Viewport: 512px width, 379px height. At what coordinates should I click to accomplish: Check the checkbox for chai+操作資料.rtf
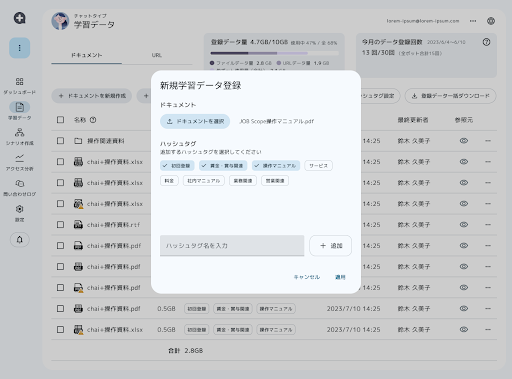60,225
